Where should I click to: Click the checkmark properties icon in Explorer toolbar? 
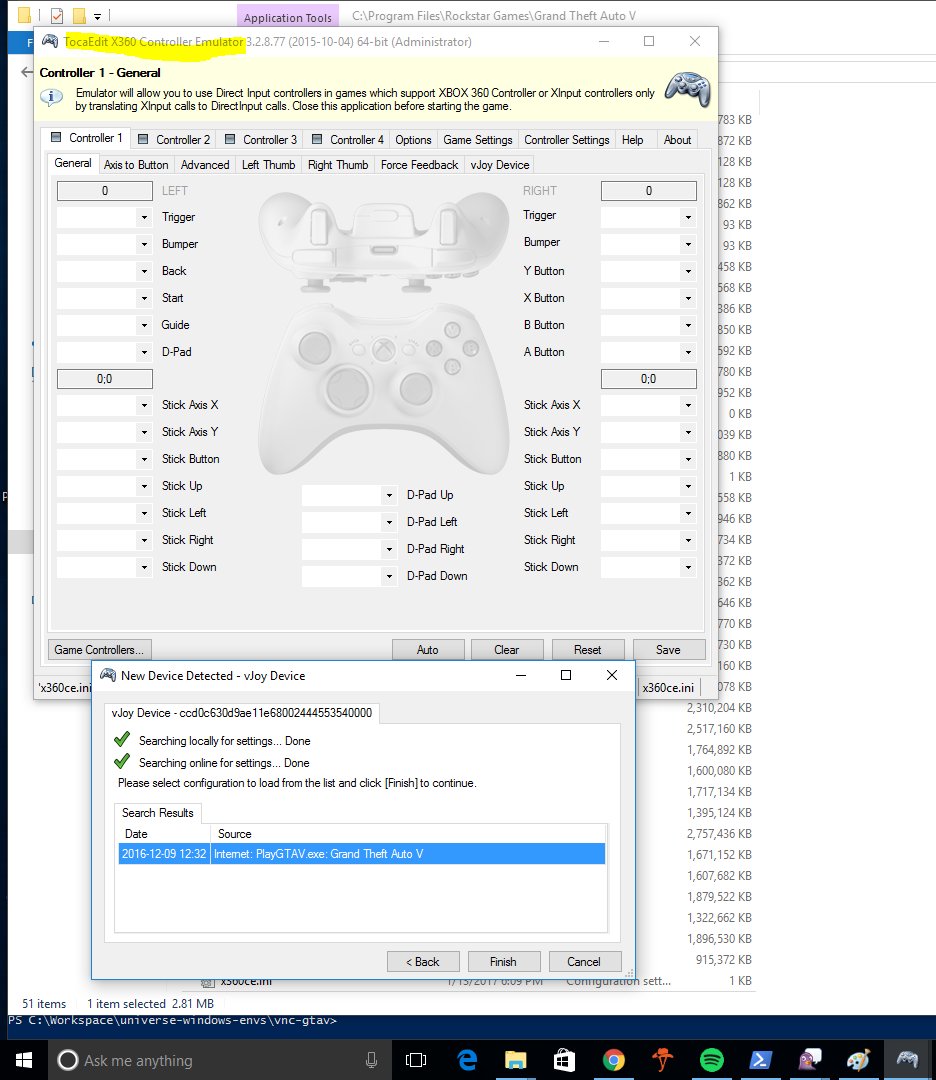(57, 15)
